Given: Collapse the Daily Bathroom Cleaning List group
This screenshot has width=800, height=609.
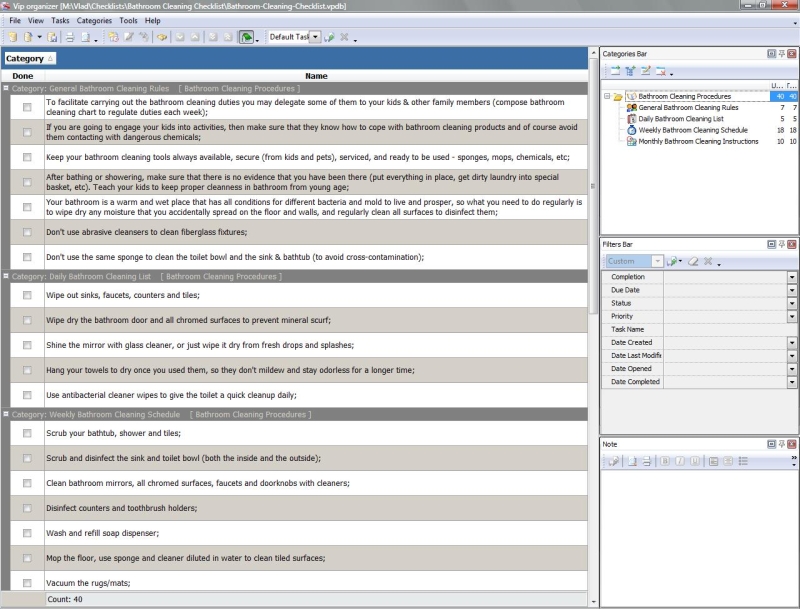Looking at the screenshot, I should pyautogui.click(x=6, y=276).
